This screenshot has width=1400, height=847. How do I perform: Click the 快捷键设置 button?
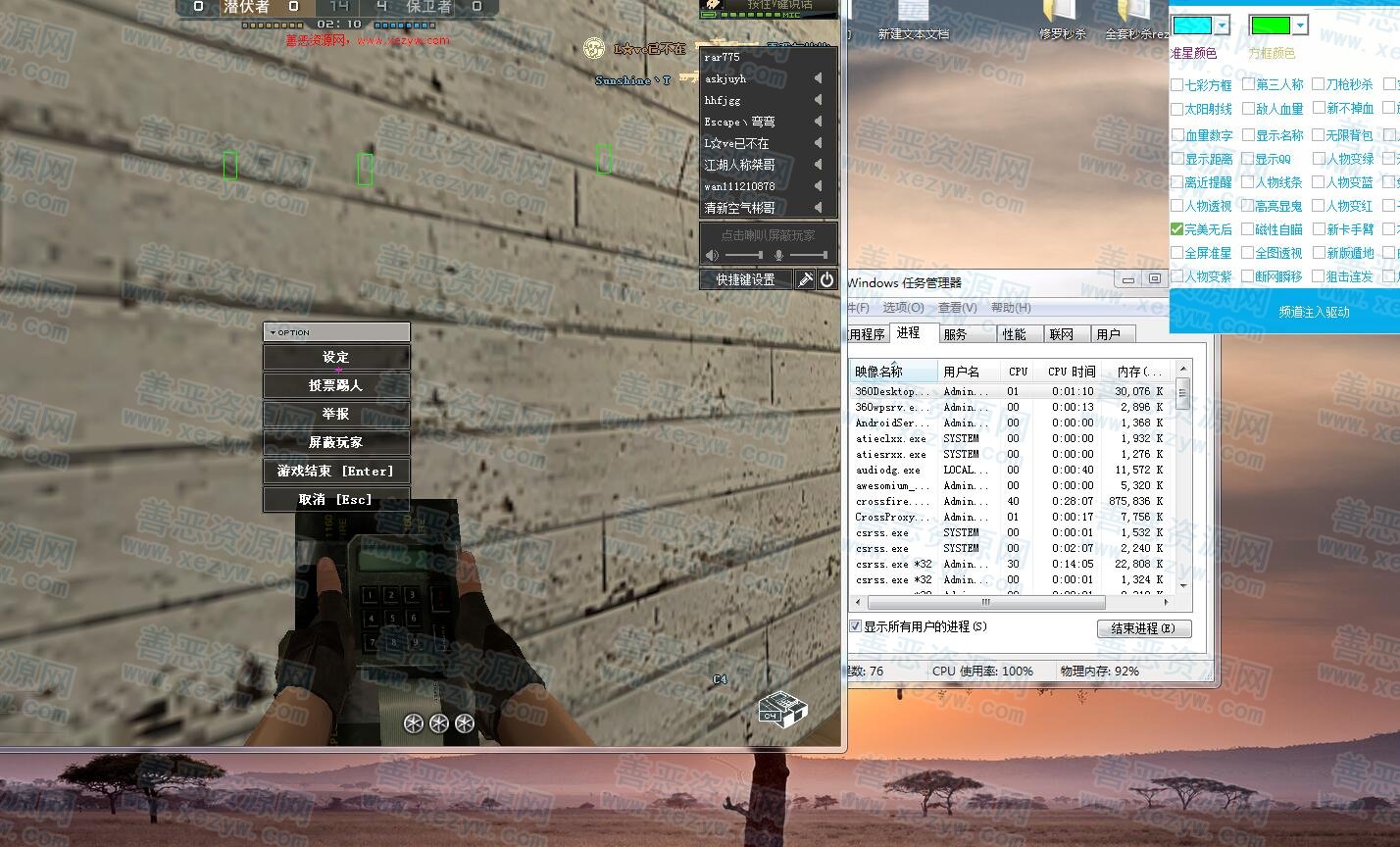click(x=745, y=279)
